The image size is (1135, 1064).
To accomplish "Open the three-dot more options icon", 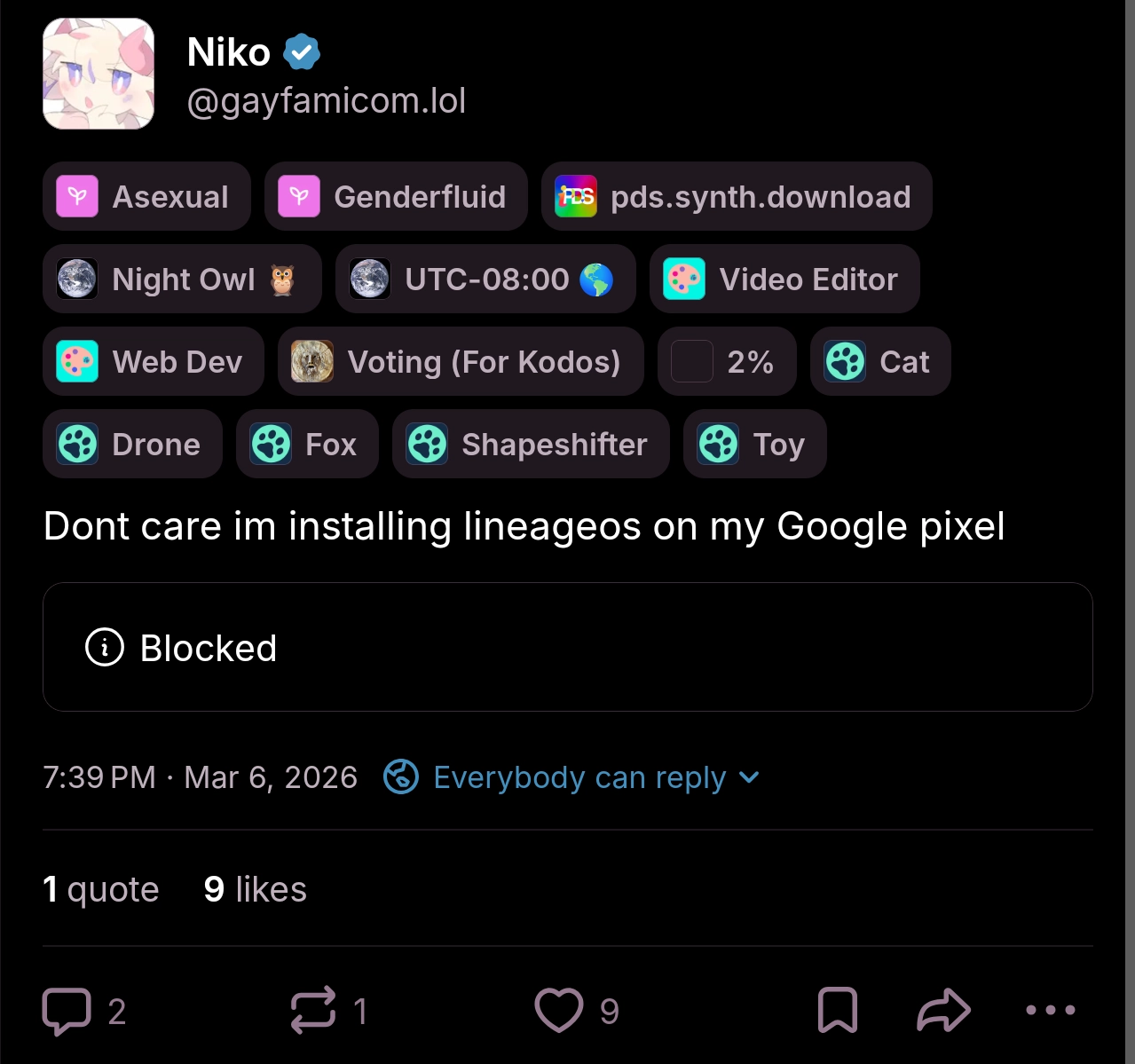I will [x=1050, y=1009].
